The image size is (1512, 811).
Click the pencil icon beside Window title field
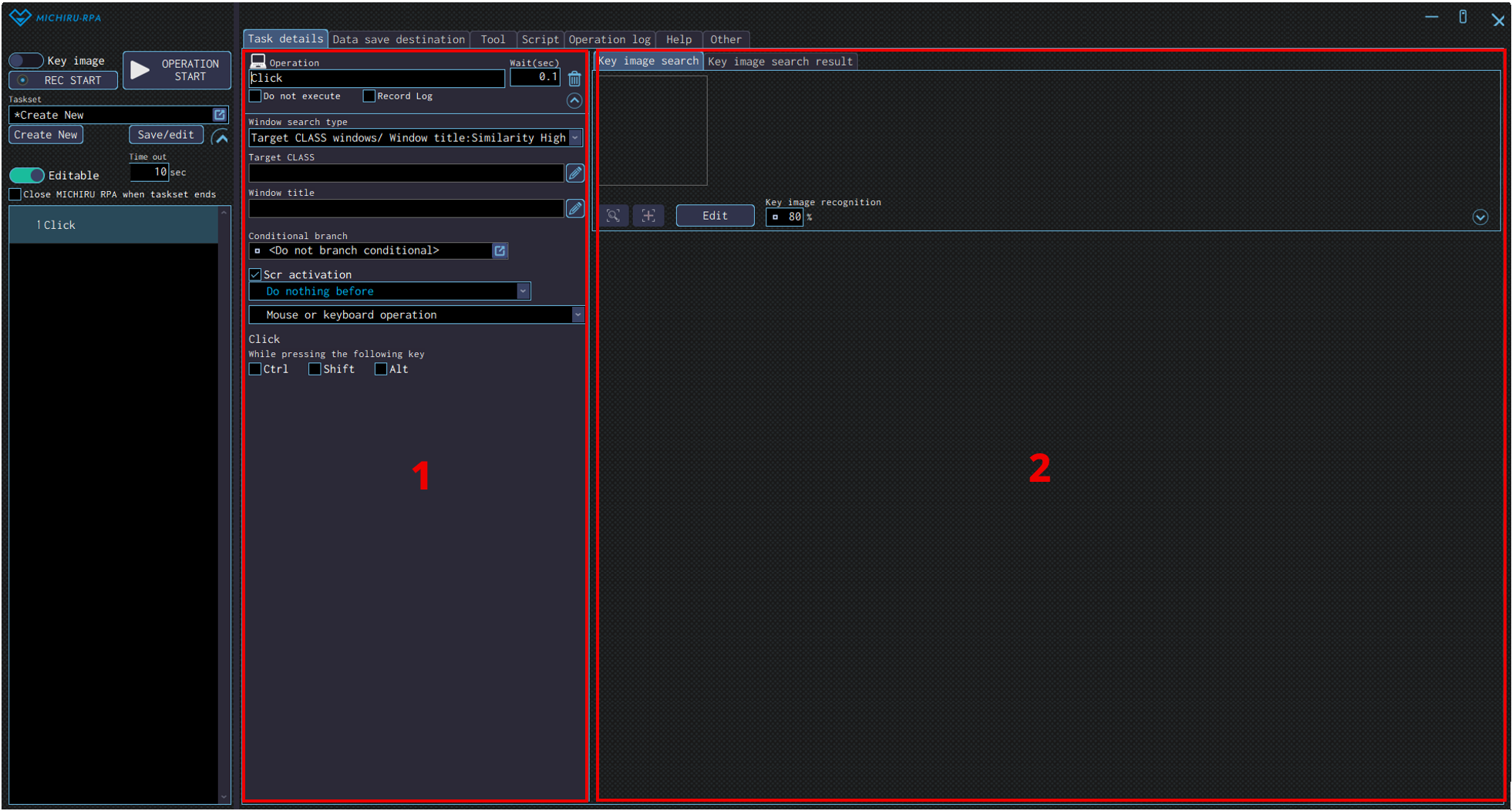pos(574,209)
